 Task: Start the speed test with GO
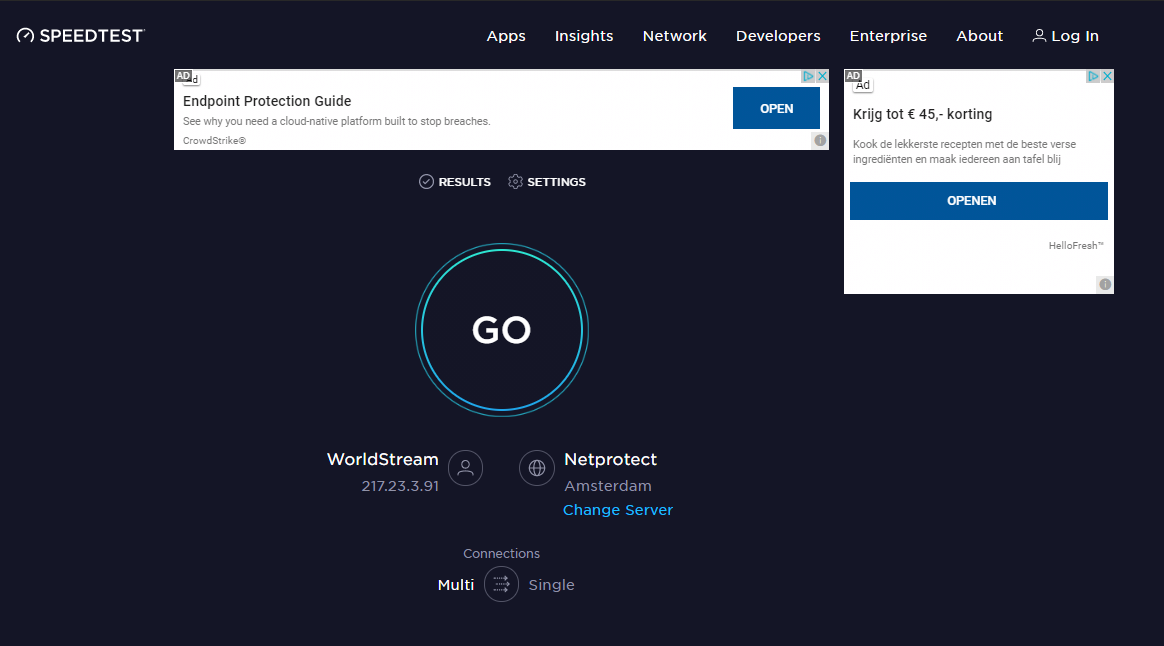(501, 330)
